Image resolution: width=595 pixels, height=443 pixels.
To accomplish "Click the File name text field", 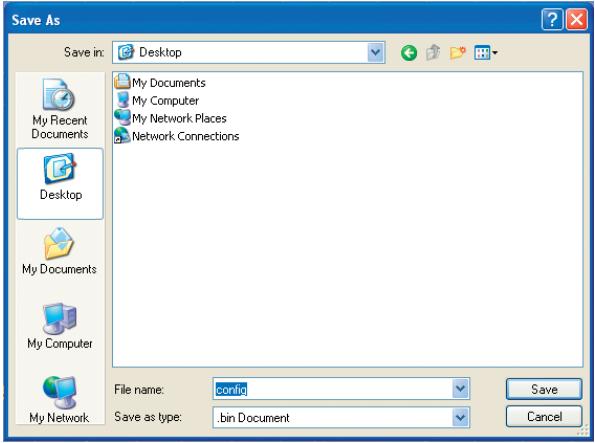I will [x=333, y=389].
